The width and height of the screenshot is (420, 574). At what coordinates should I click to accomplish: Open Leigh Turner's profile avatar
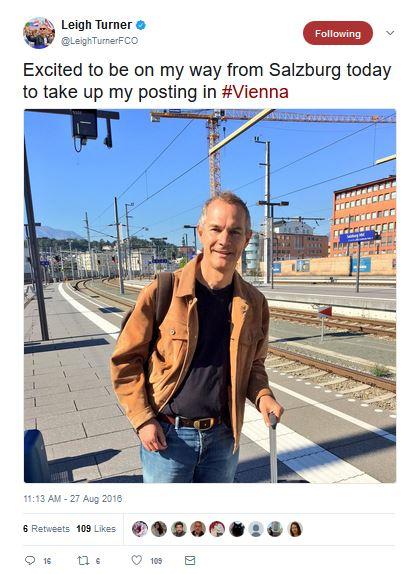(x=39, y=33)
